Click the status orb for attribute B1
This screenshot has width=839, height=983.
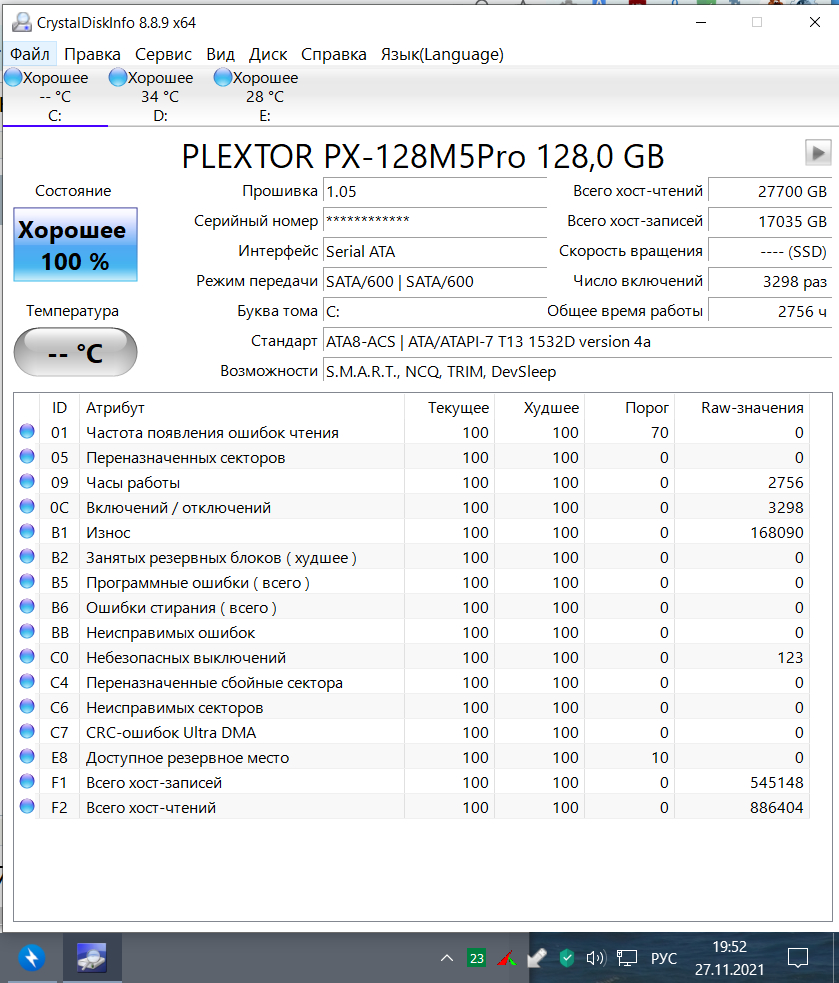27,531
